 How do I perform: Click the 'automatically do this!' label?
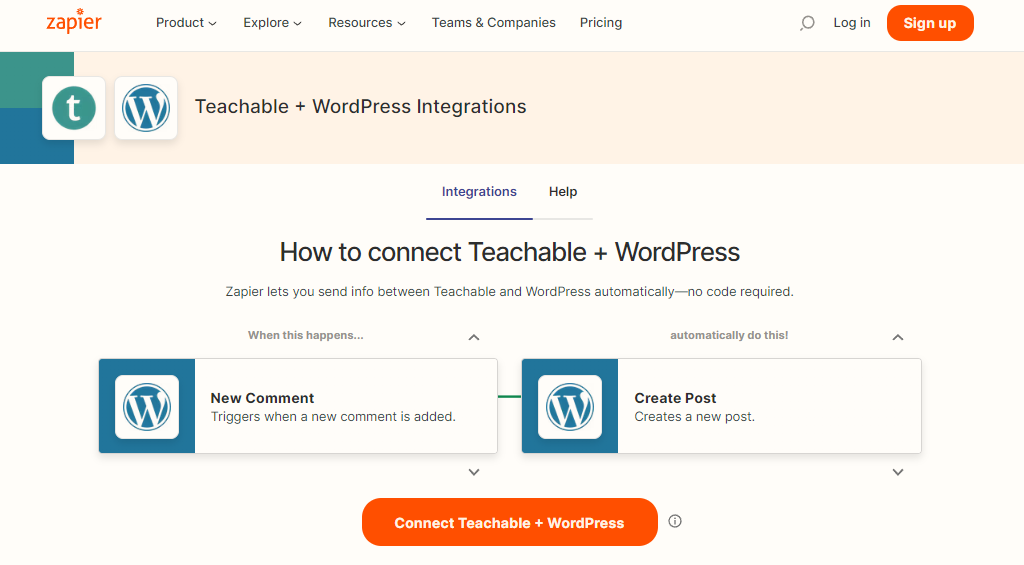[x=729, y=335]
